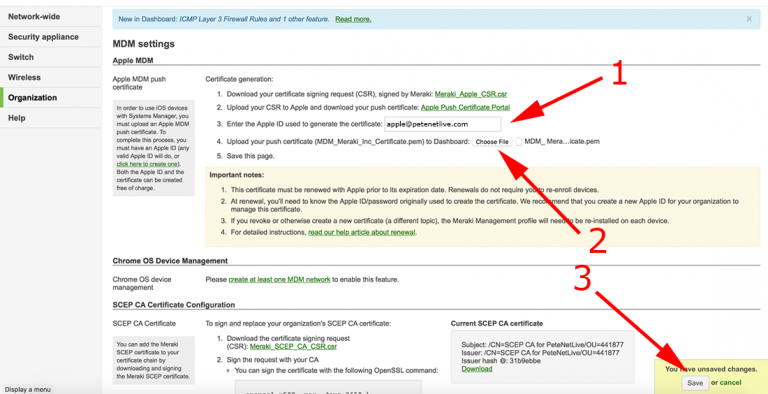Open the Security appliance menu
768x394 pixels.
click(x=50, y=37)
